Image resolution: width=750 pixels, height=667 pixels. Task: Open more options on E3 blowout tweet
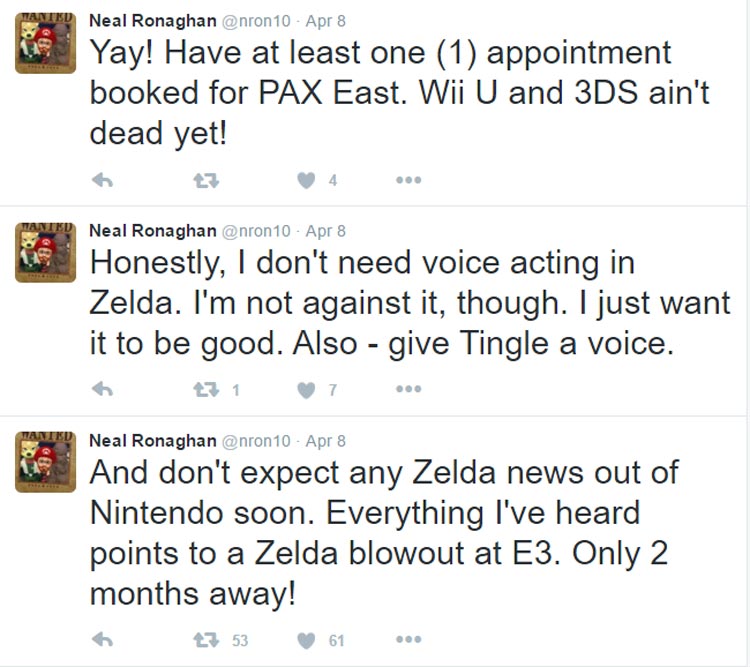point(408,639)
